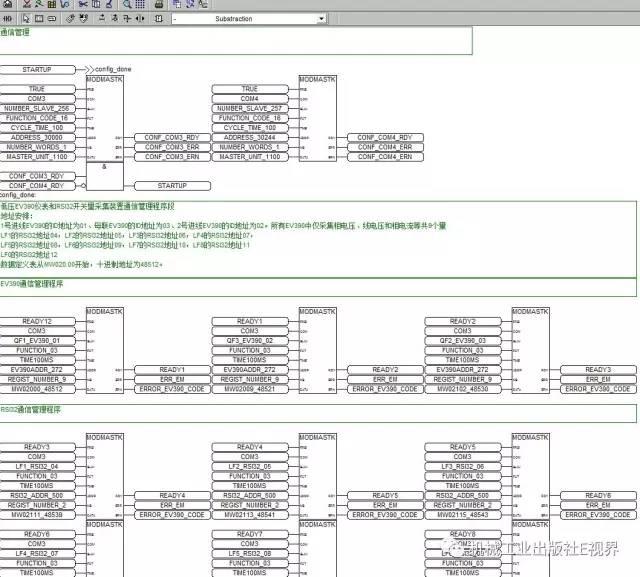
Task: Click the config_done jump label
Action: 113,69
